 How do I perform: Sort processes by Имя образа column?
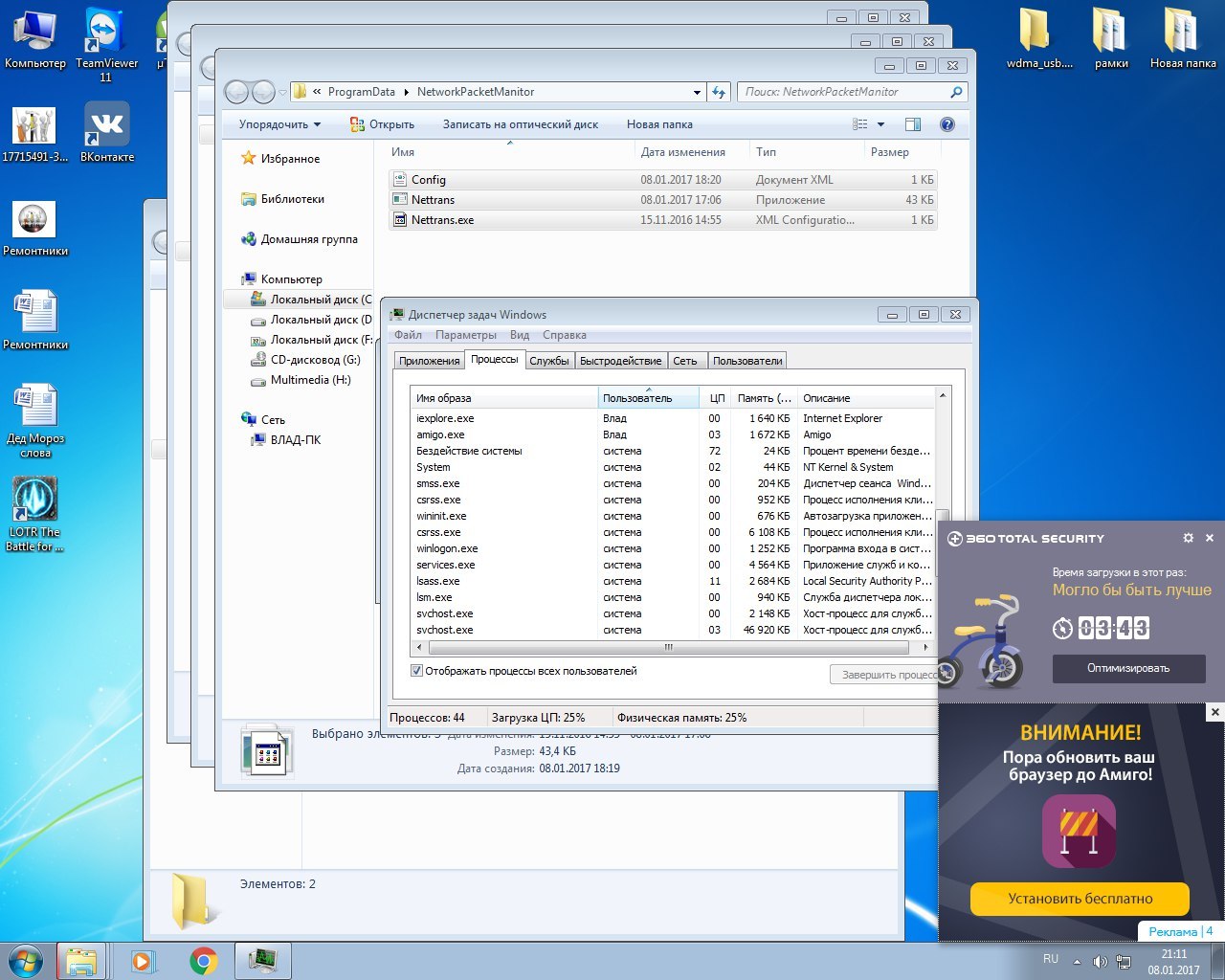[503, 398]
